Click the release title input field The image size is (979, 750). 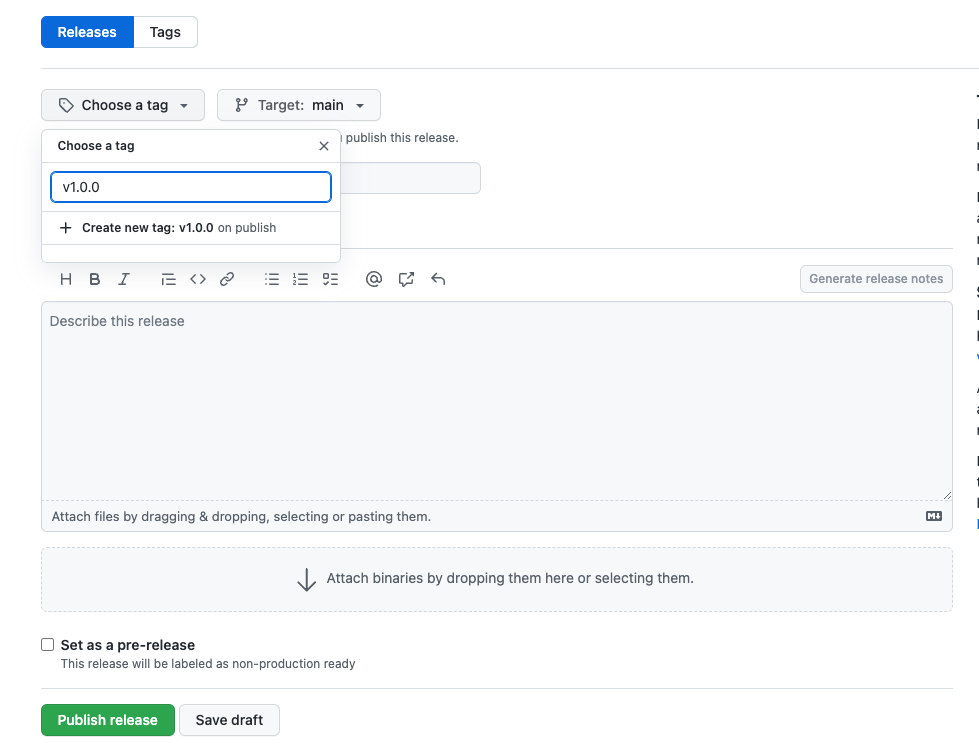coord(410,178)
